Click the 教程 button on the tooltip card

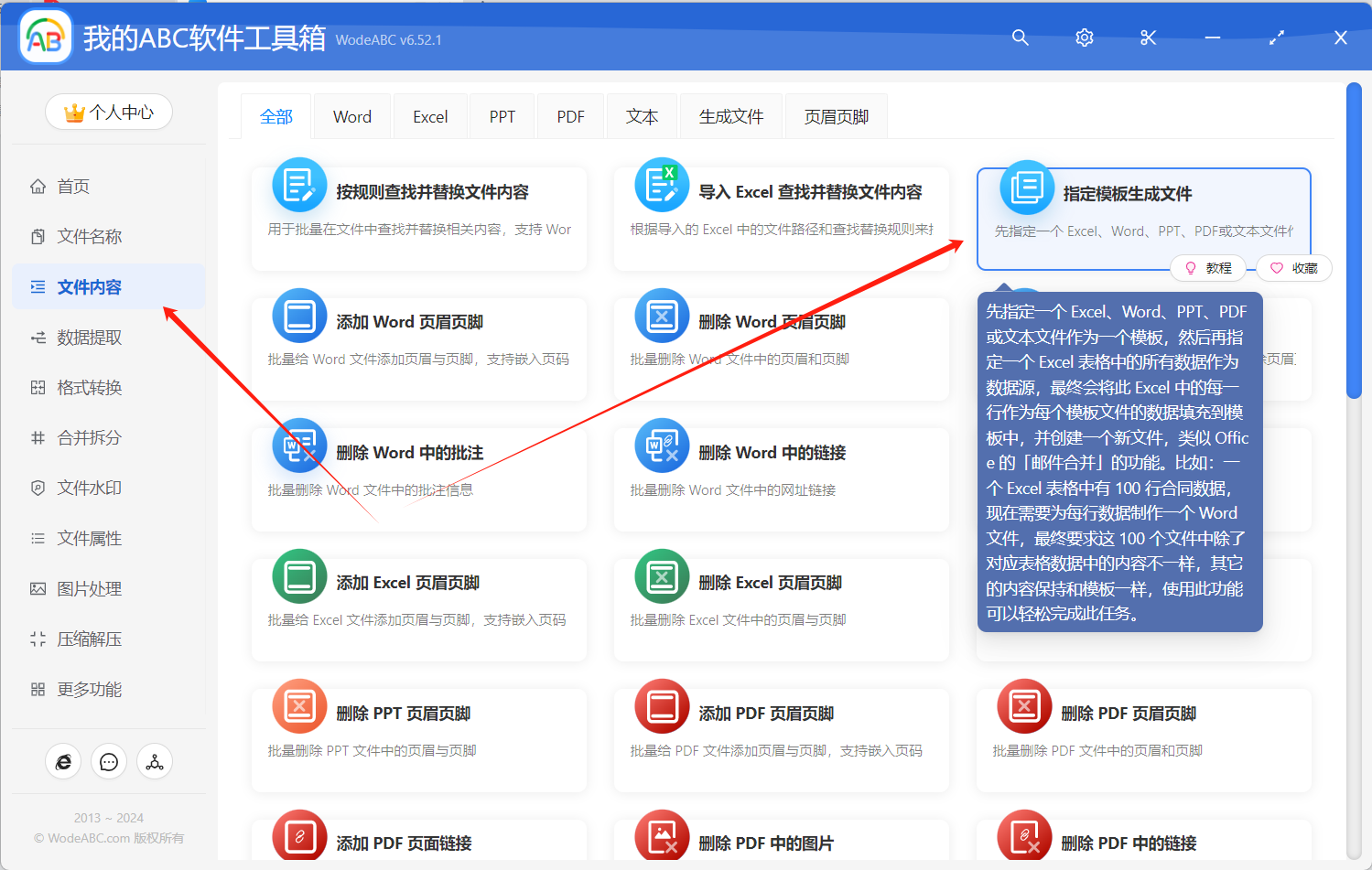tap(1208, 268)
